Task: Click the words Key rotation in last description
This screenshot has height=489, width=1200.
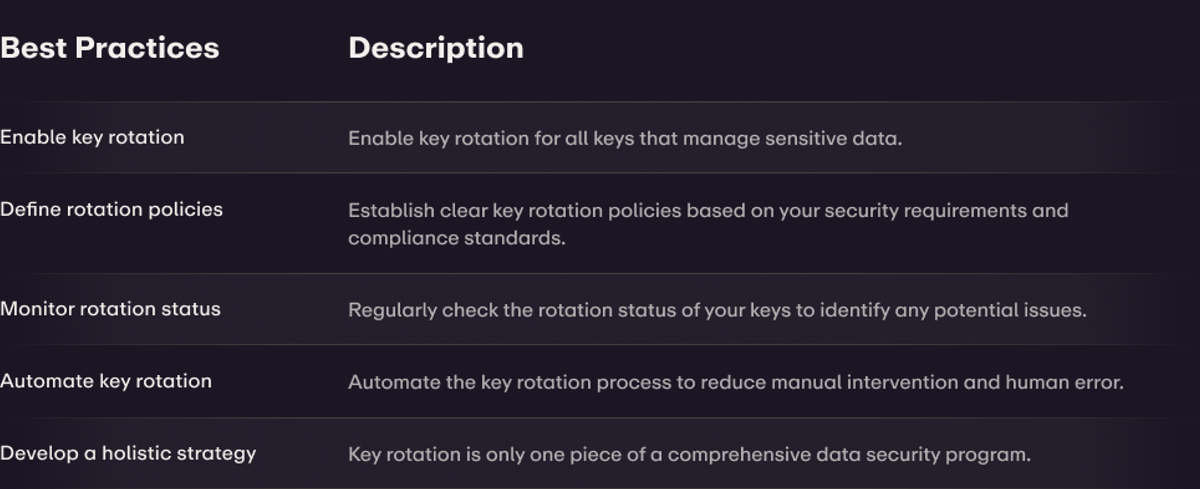Action: [395, 455]
